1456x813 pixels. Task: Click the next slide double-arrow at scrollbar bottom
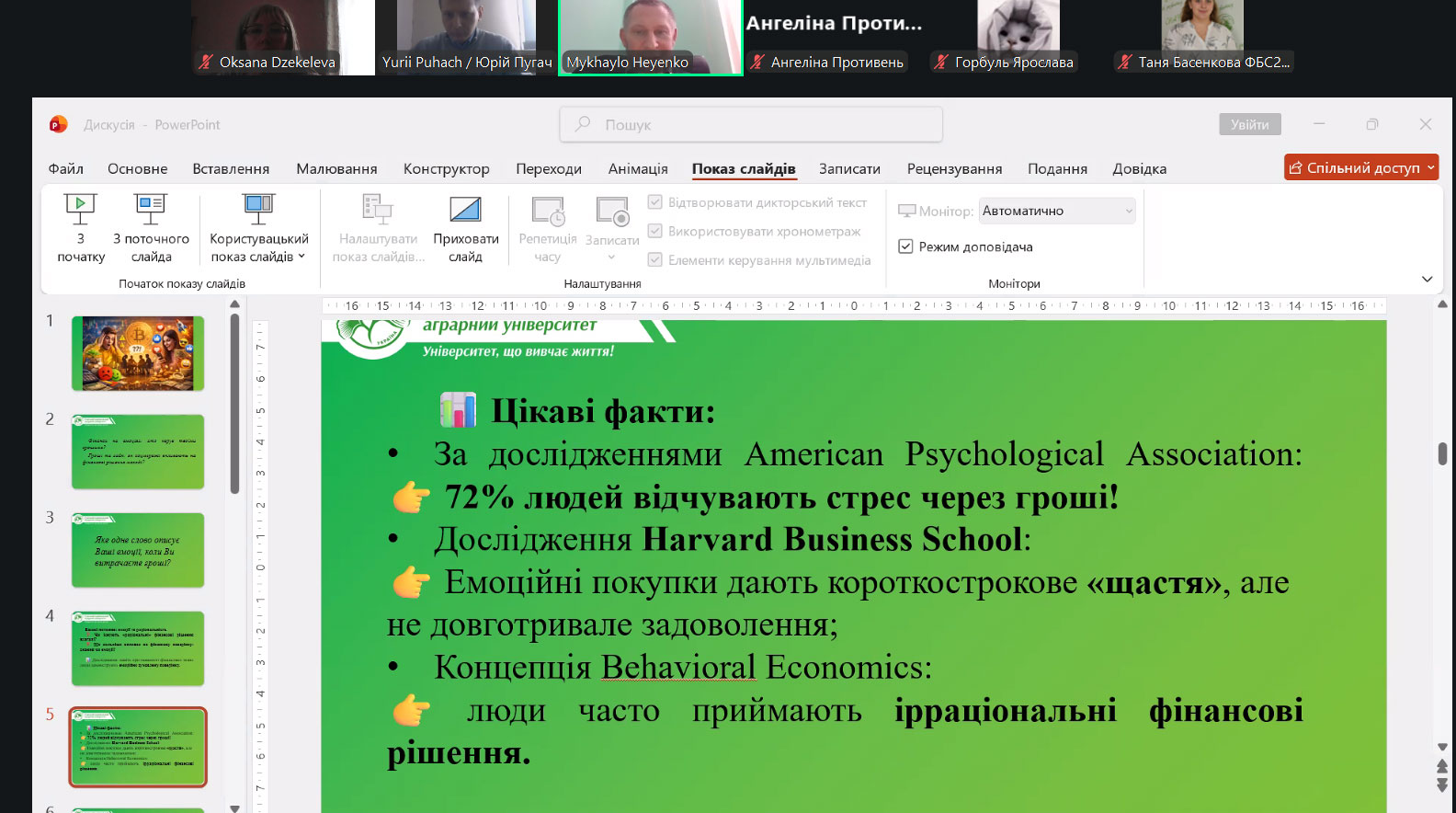(x=1441, y=785)
